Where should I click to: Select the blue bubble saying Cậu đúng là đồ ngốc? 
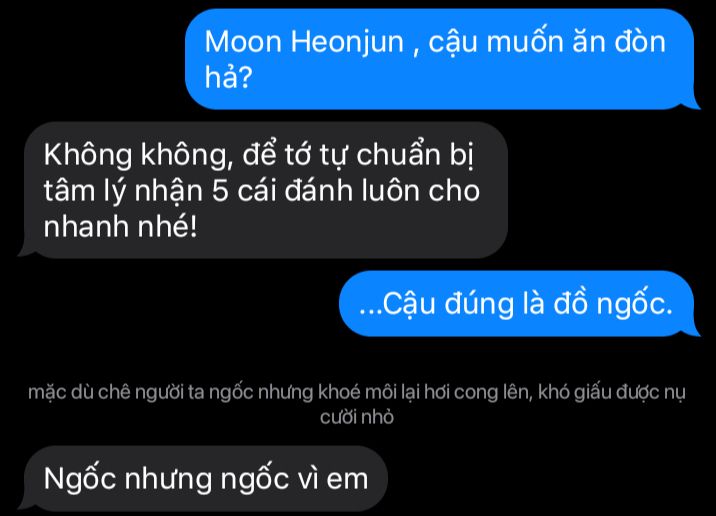[x=520, y=303]
